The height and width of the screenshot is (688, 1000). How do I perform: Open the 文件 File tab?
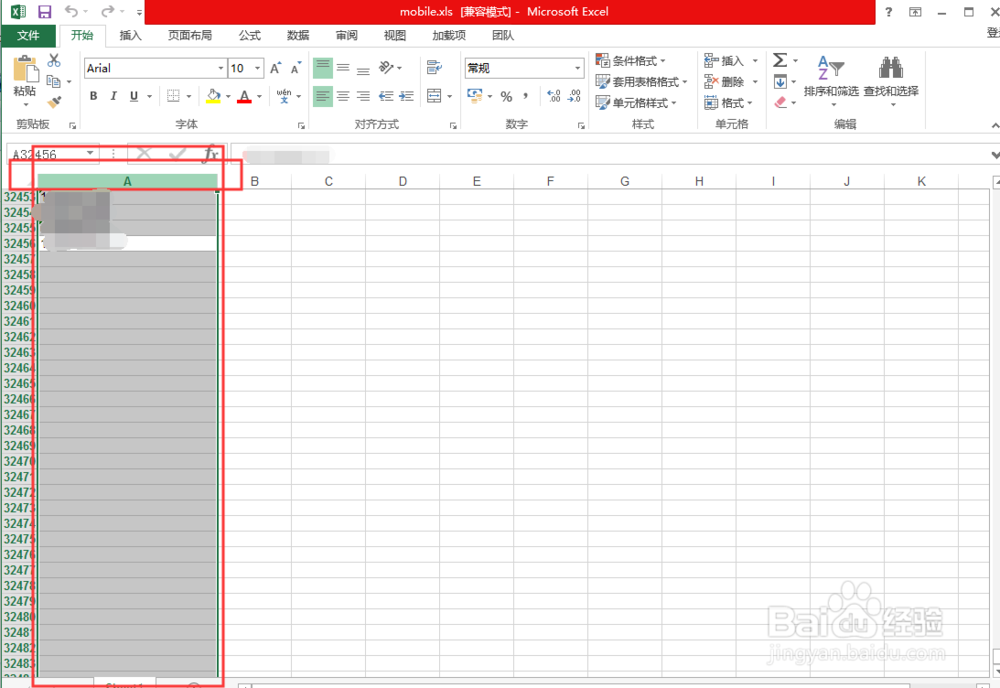[x=28, y=35]
